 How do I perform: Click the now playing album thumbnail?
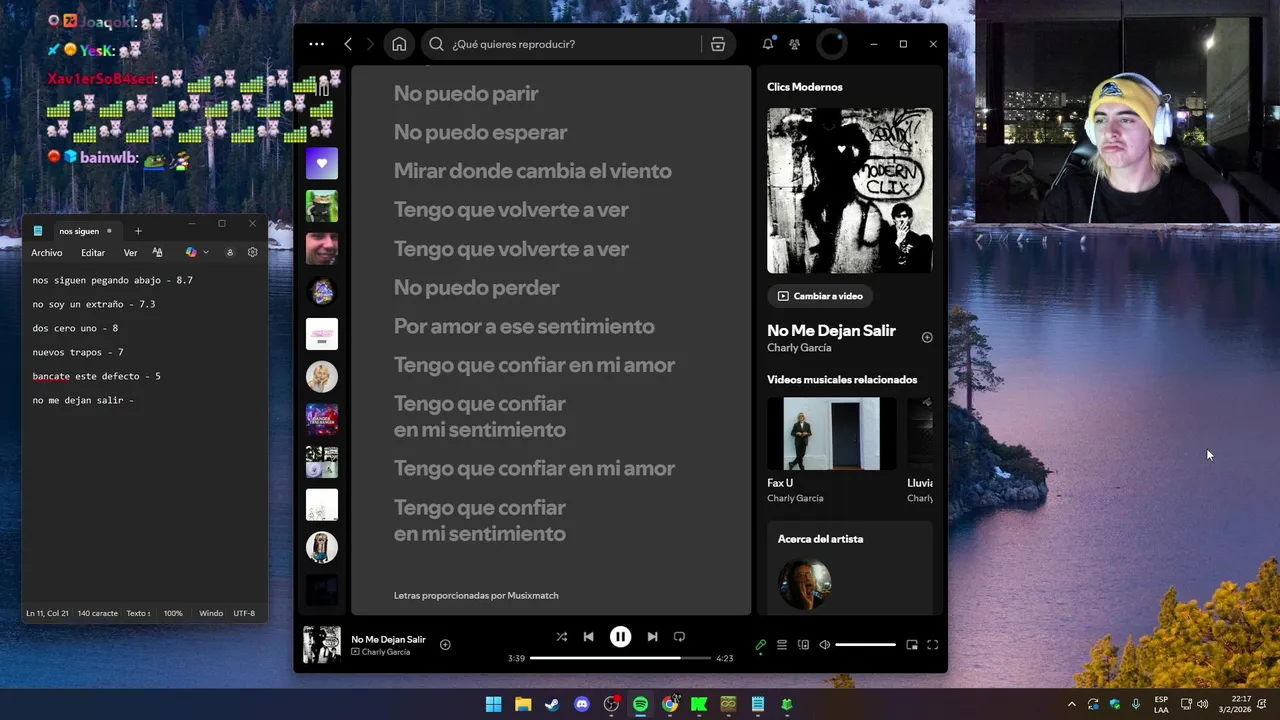coord(322,645)
